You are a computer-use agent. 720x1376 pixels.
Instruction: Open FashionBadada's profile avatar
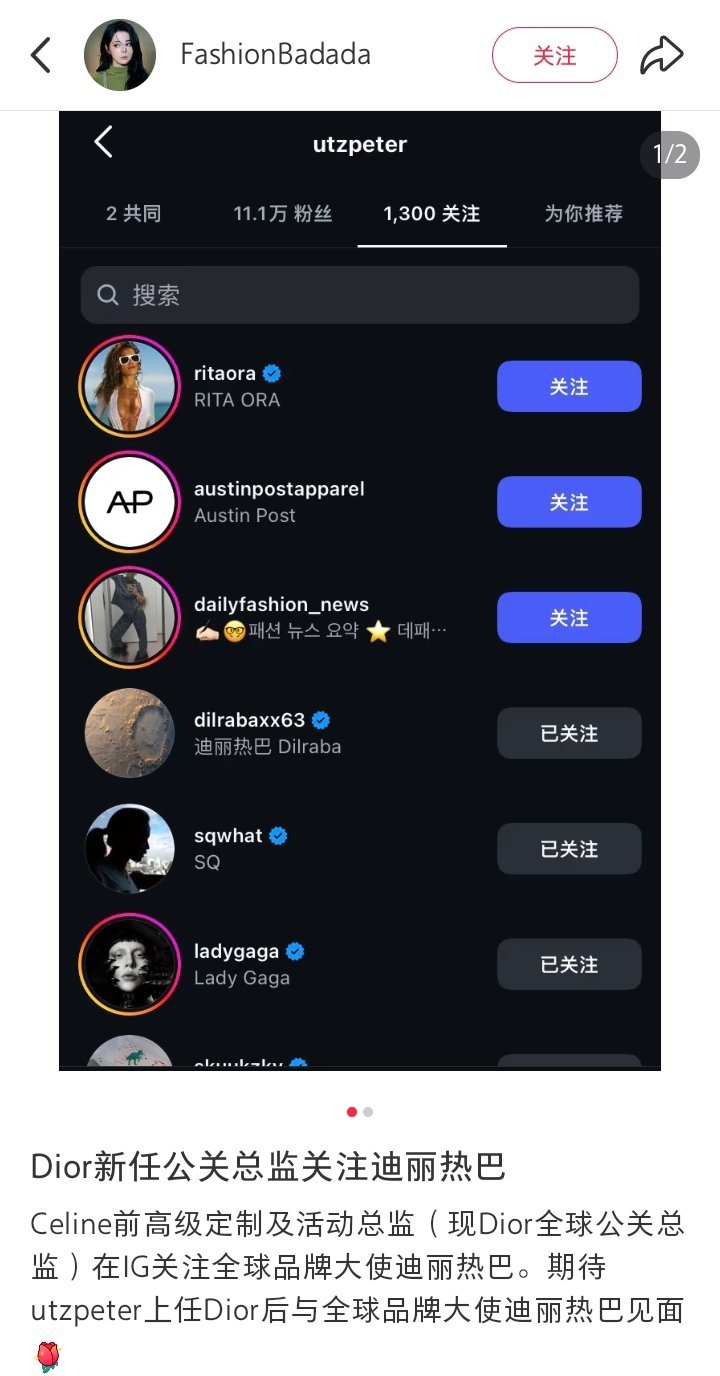tap(120, 55)
